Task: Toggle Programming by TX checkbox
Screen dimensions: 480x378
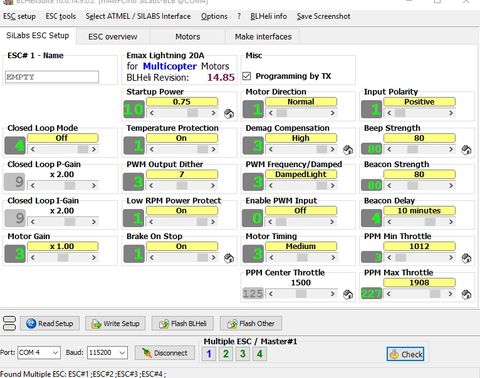Action: (x=247, y=76)
